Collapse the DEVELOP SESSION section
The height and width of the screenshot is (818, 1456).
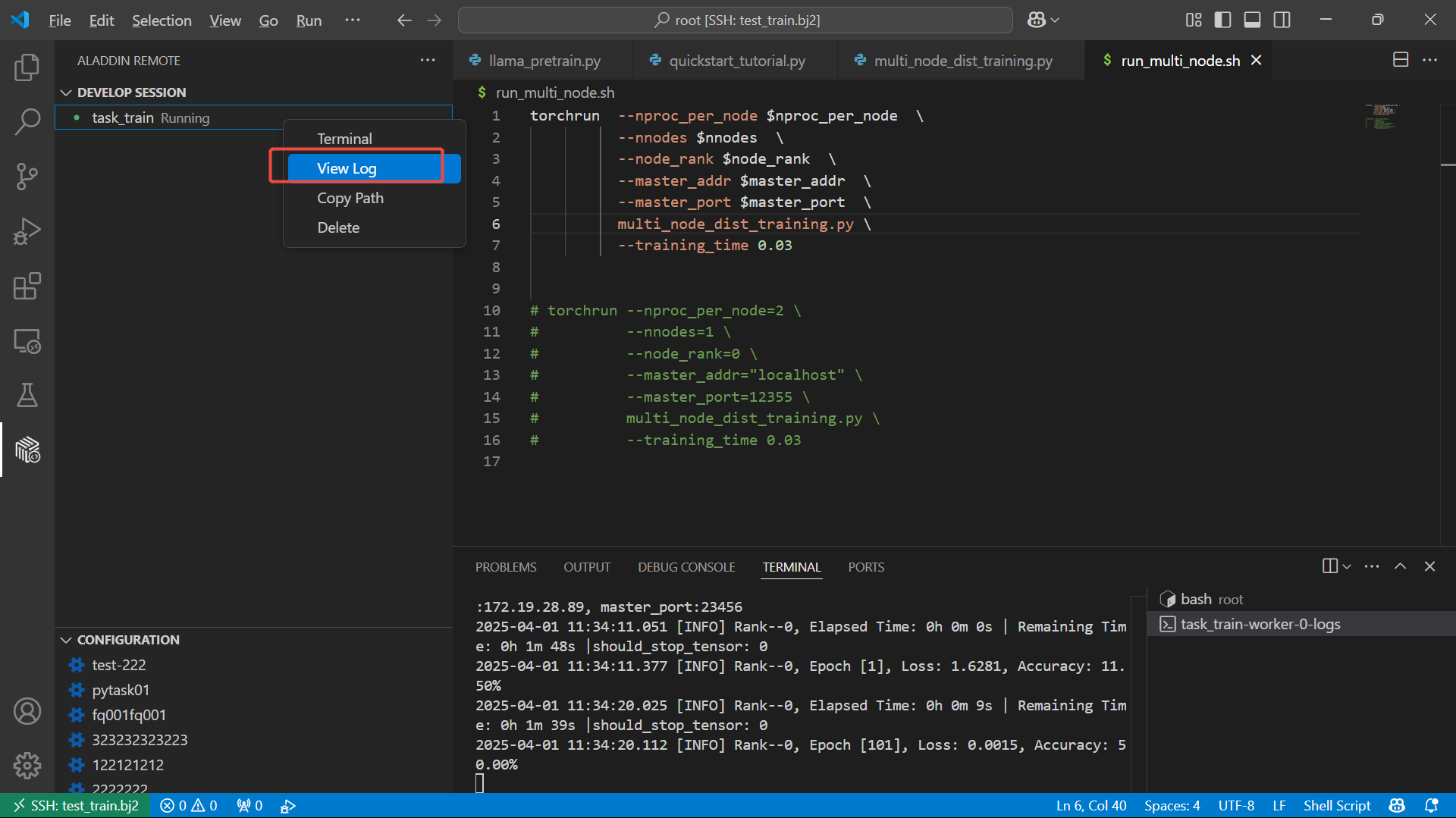click(66, 92)
